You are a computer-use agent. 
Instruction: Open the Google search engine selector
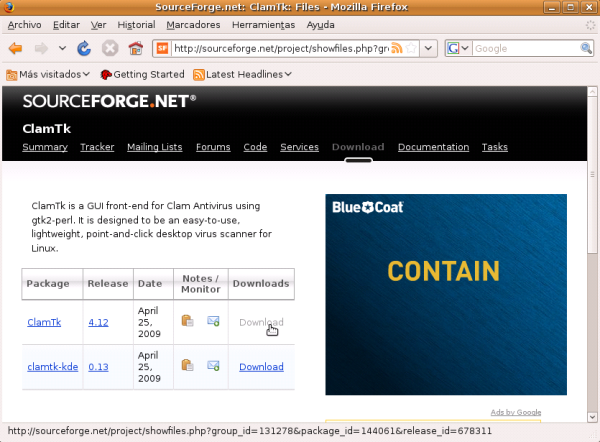(x=458, y=48)
